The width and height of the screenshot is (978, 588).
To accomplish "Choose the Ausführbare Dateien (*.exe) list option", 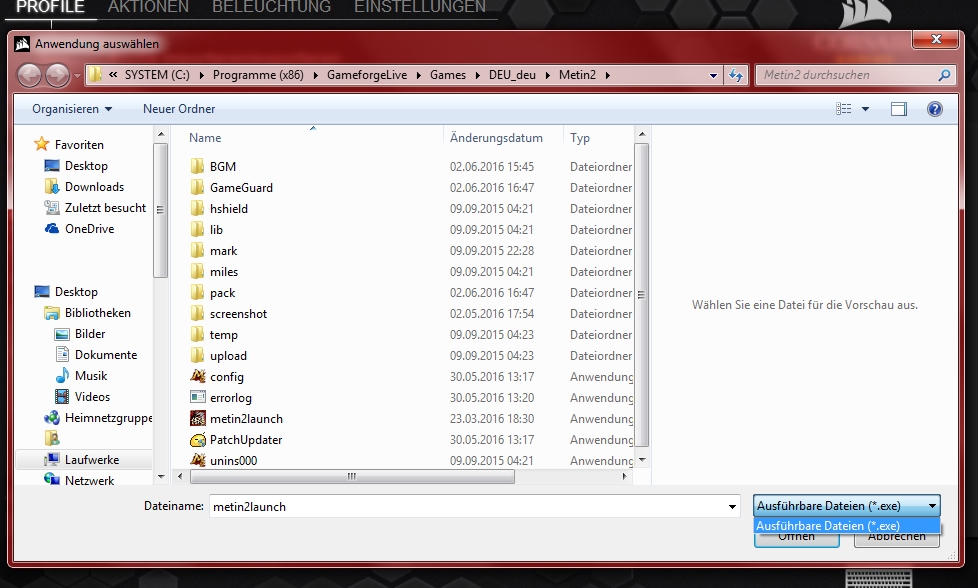I will coord(846,526).
